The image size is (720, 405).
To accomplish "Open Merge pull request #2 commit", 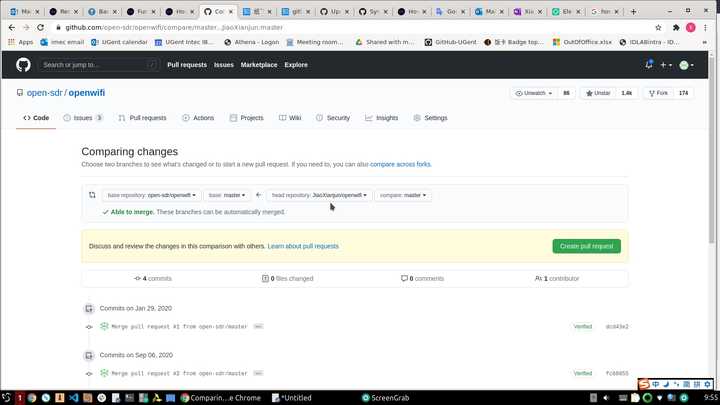I will coord(180,374).
